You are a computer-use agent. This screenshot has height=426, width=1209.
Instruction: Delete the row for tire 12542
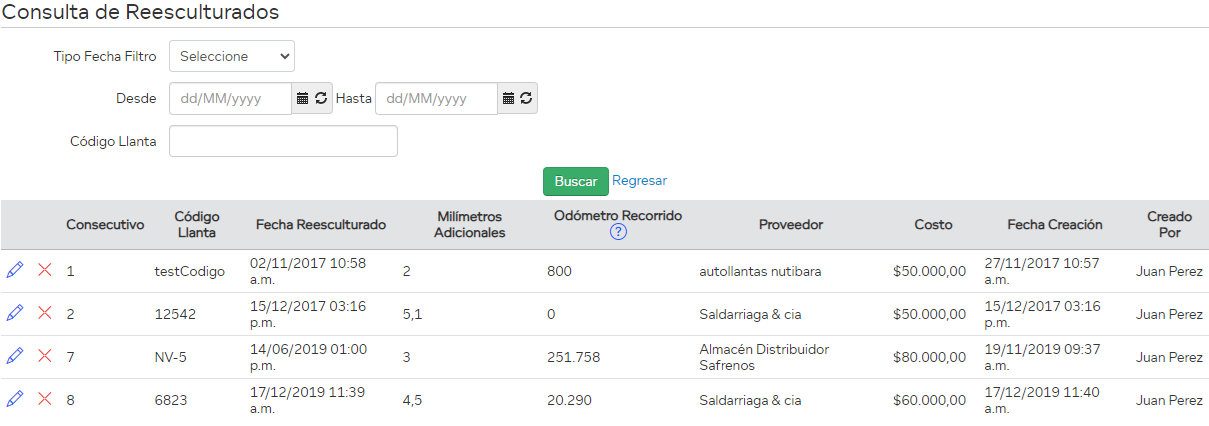point(44,313)
